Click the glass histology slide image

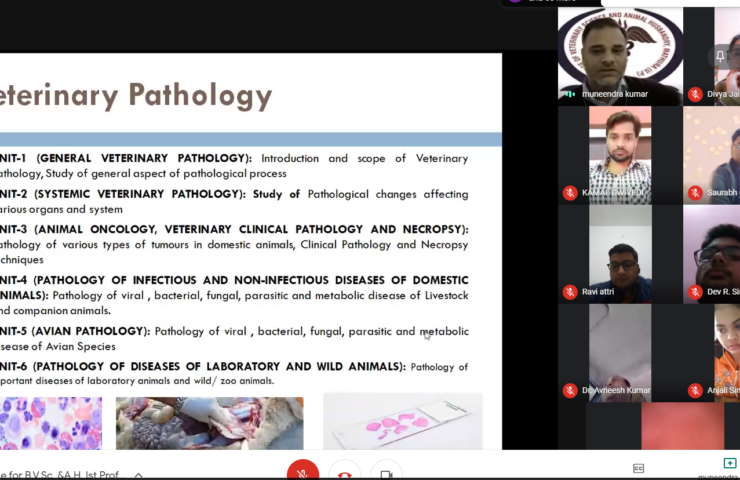403,421
